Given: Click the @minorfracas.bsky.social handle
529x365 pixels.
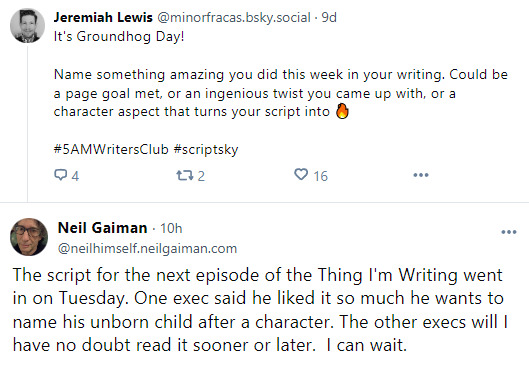Looking at the screenshot, I should (x=234, y=18).
